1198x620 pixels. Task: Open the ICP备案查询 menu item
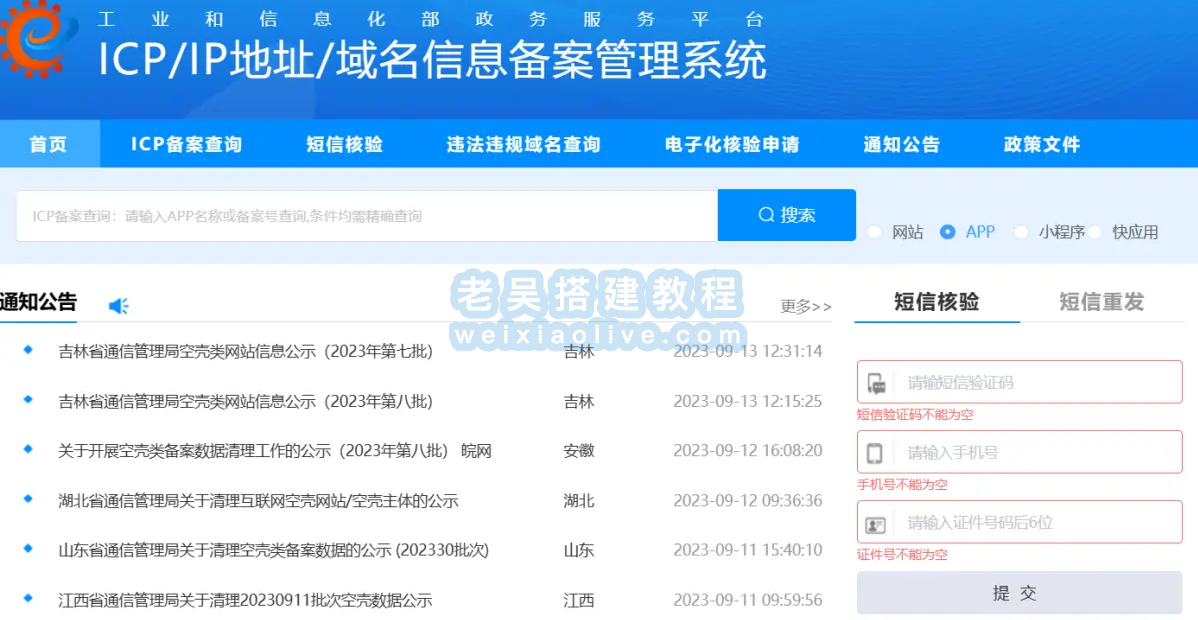[185, 144]
